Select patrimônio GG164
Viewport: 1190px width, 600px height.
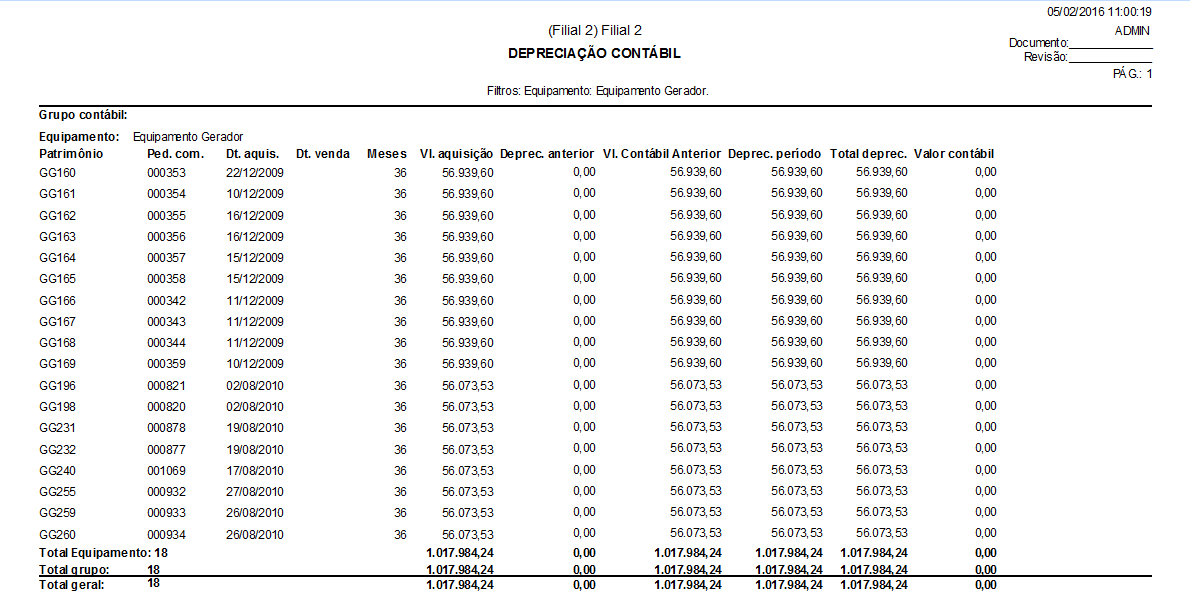point(57,258)
